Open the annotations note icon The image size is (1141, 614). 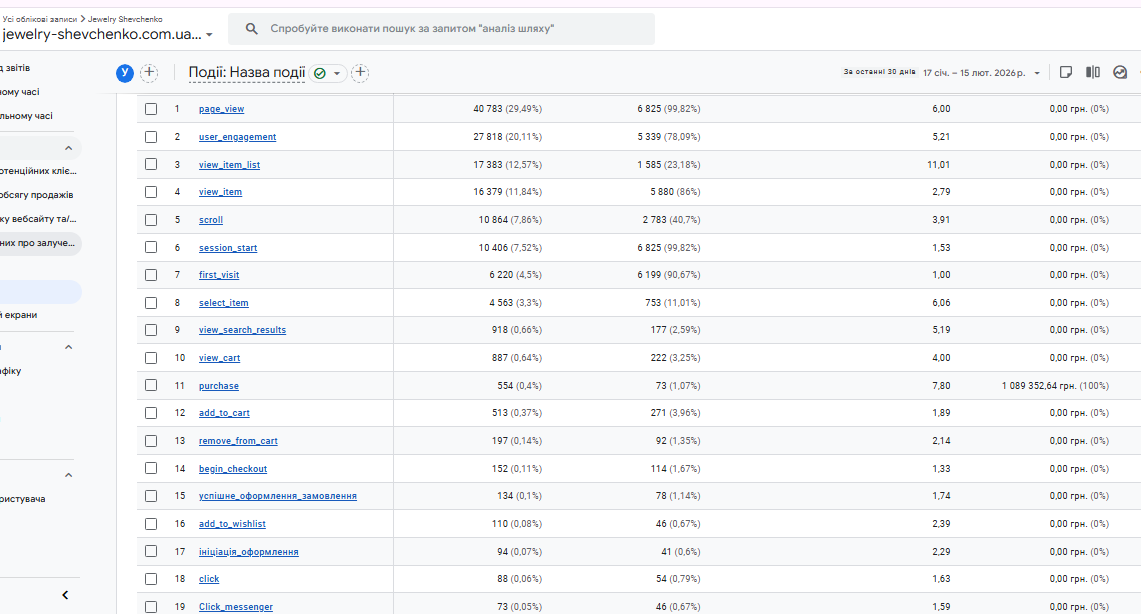coord(1066,72)
